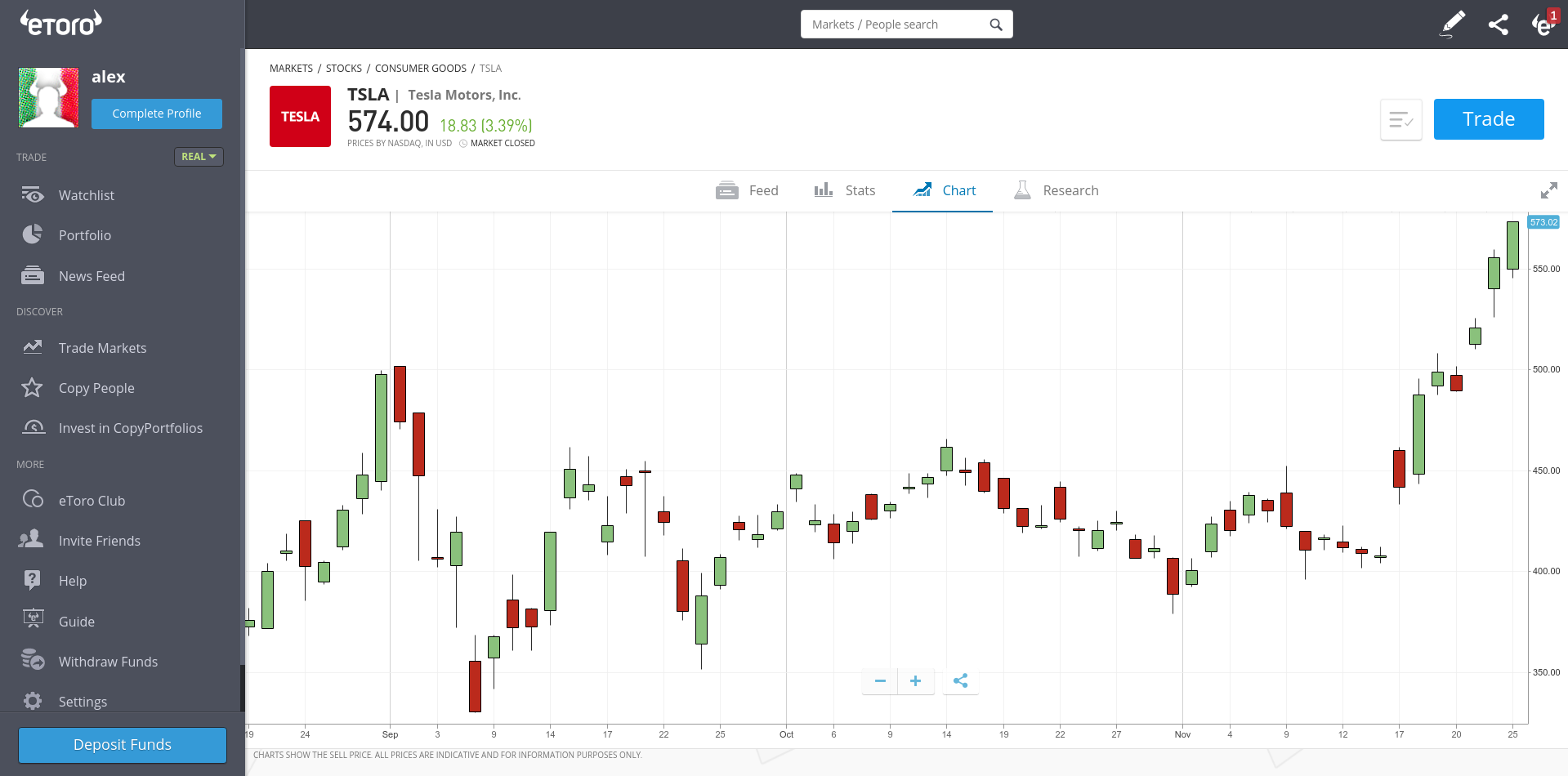Click MARKETS breadcrumb link

coord(291,69)
